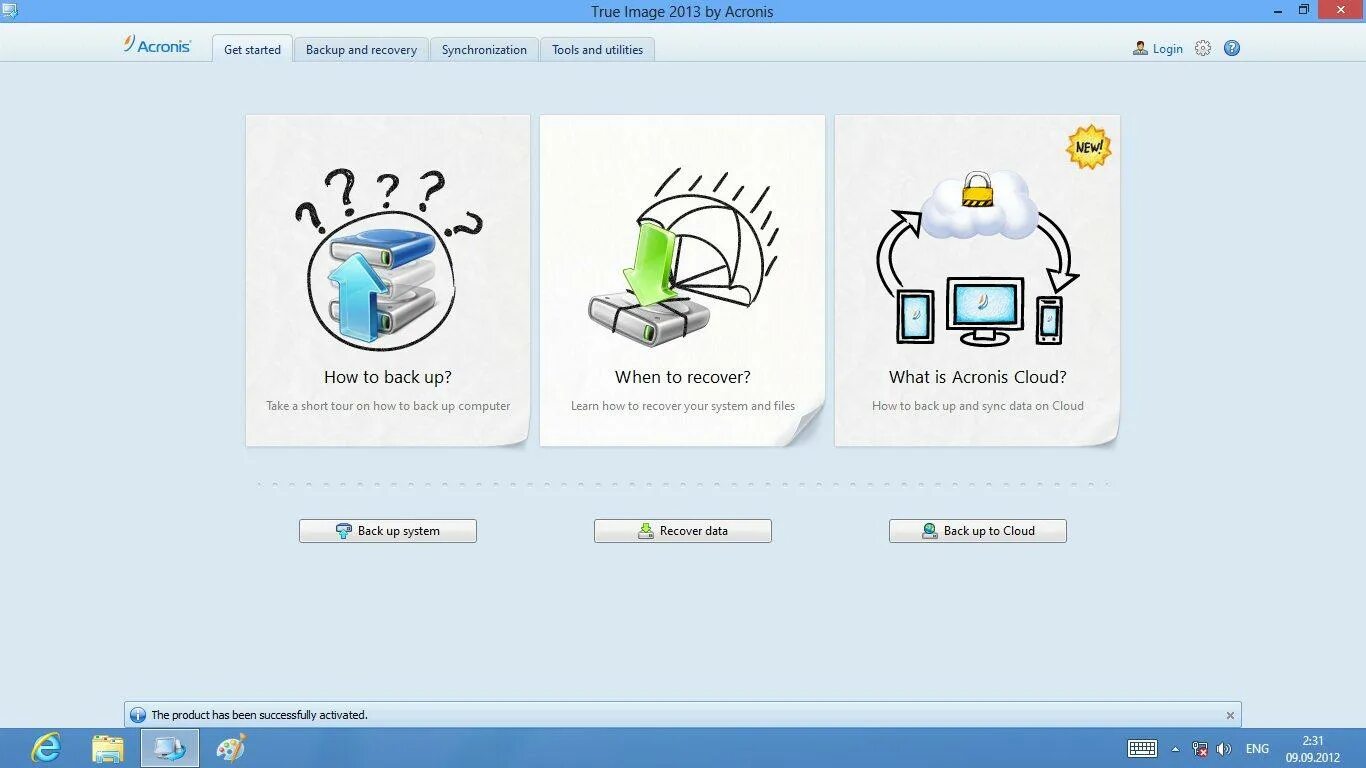Open File Explorer from taskbar
Screen dimensions: 1366x768
click(x=108, y=748)
